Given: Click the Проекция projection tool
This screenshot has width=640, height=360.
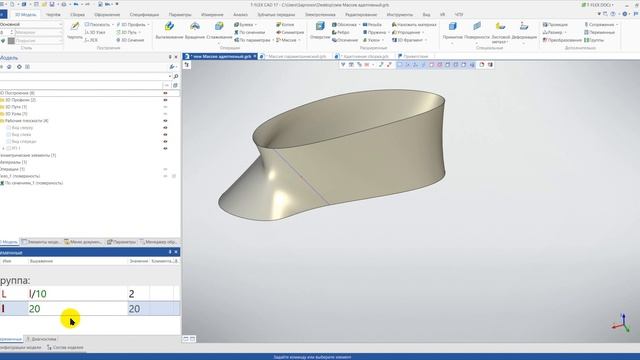Looking at the screenshot, I should pos(555,24).
